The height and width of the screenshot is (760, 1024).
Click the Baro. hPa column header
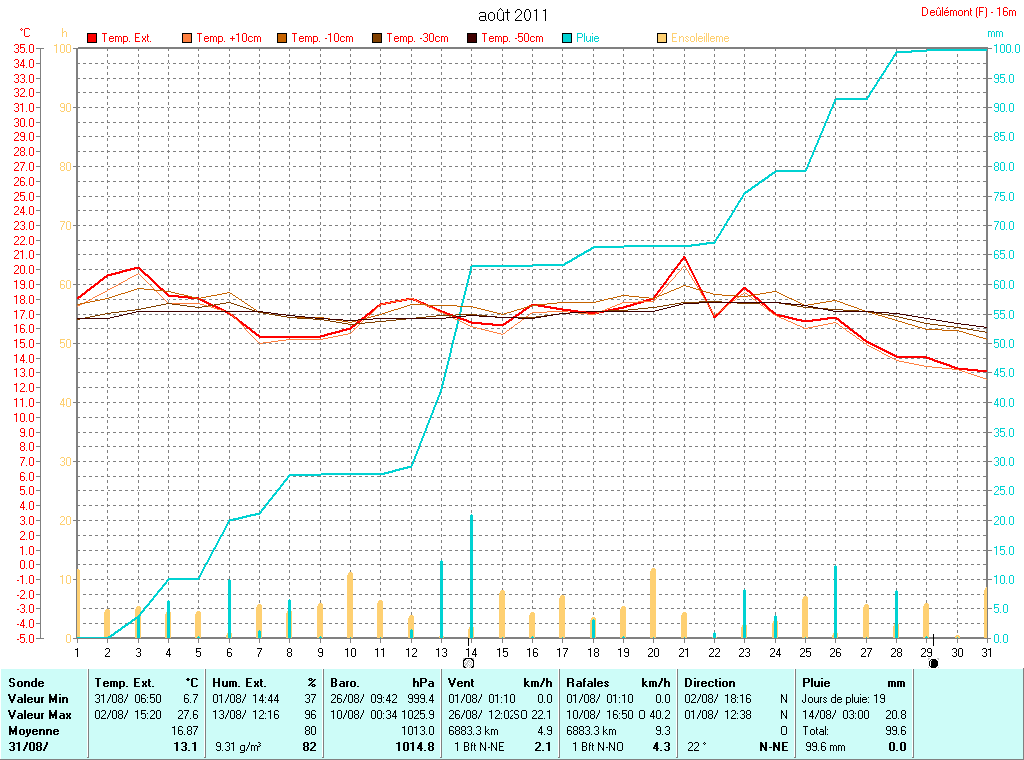pyautogui.click(x=382, y=683)
